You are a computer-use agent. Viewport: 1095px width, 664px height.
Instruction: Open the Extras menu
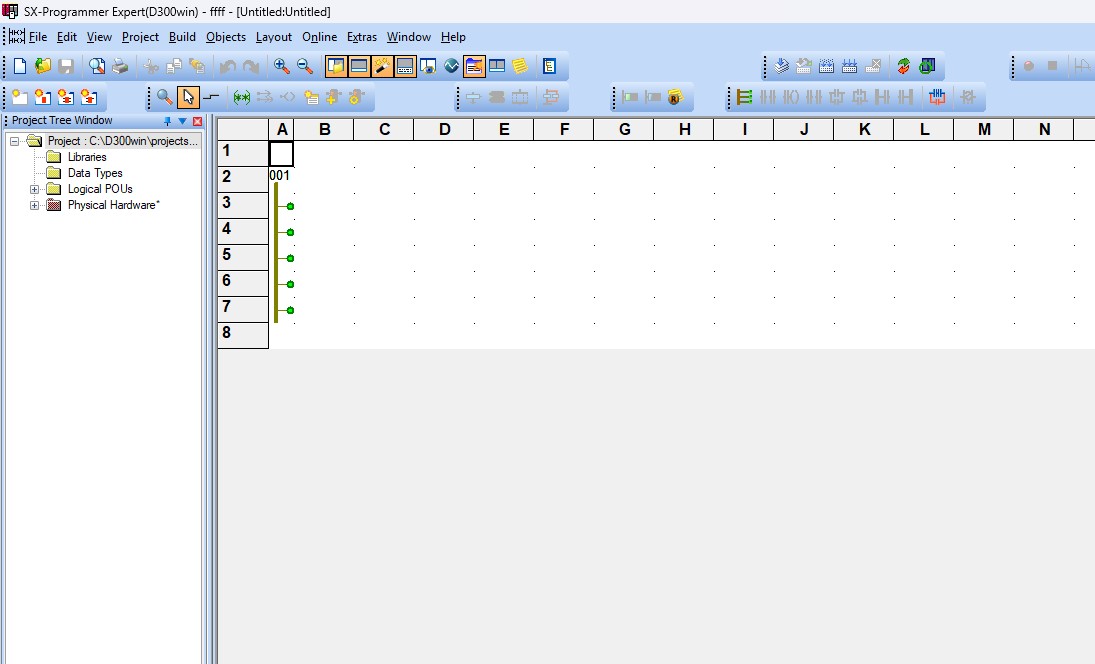click(362, 37)
